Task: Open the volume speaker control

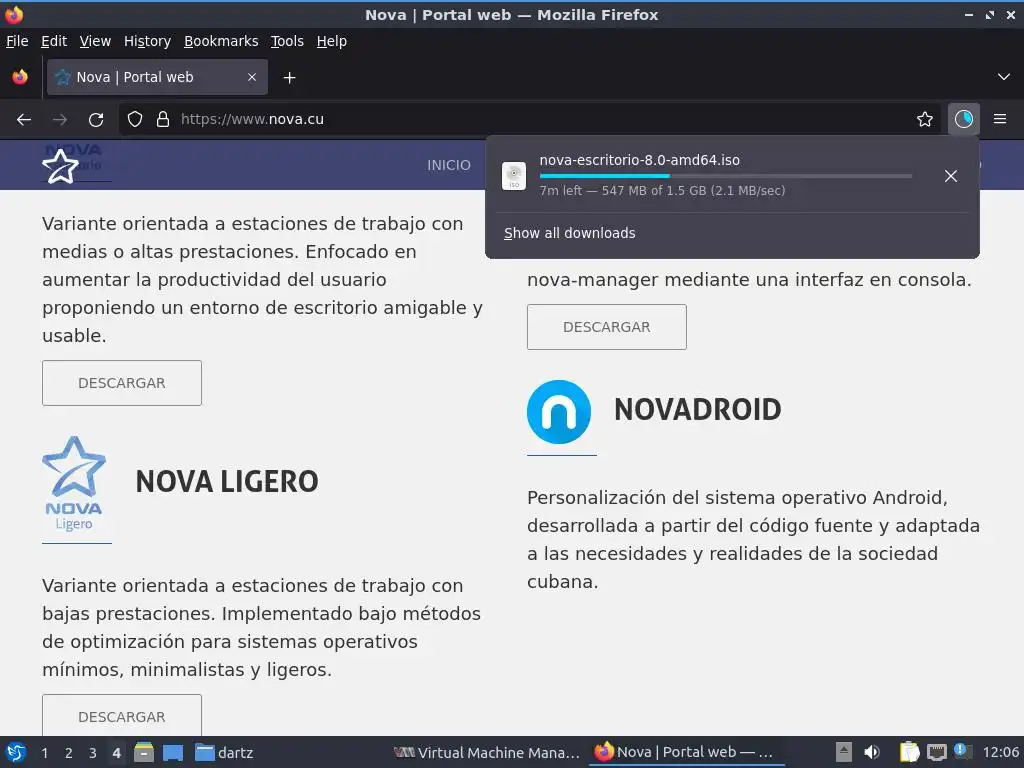Action: click(x=872, y=752)
